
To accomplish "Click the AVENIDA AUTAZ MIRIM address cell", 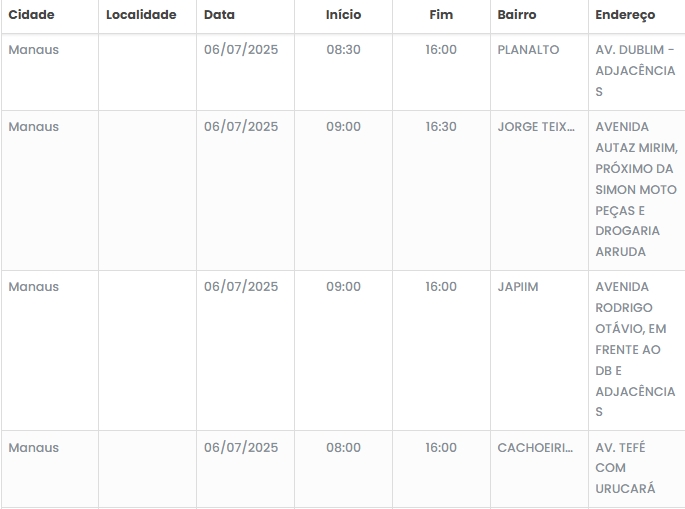I will [x=635, y=189].
